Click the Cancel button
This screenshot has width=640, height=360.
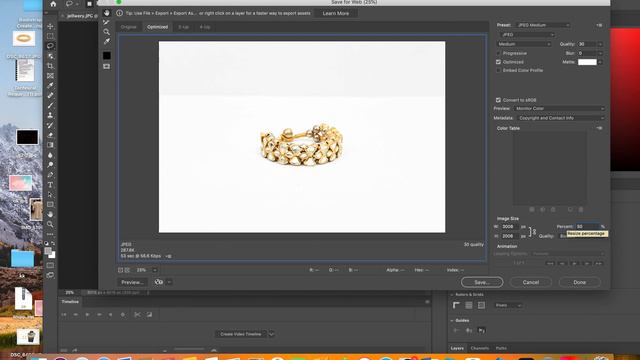click(531, 282)
